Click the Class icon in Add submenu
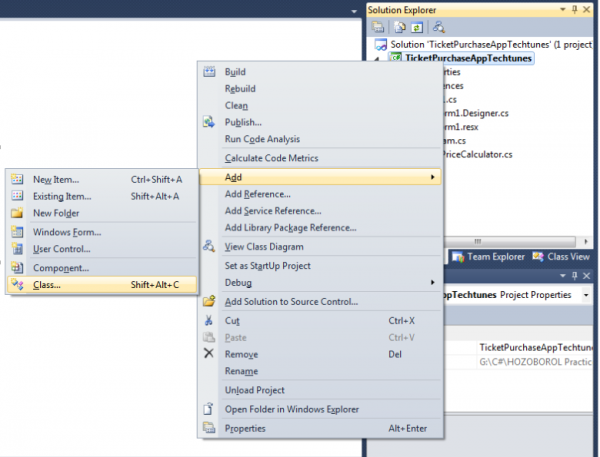The height and width of the screenshot is (457, 600). (x=17, y=284)
